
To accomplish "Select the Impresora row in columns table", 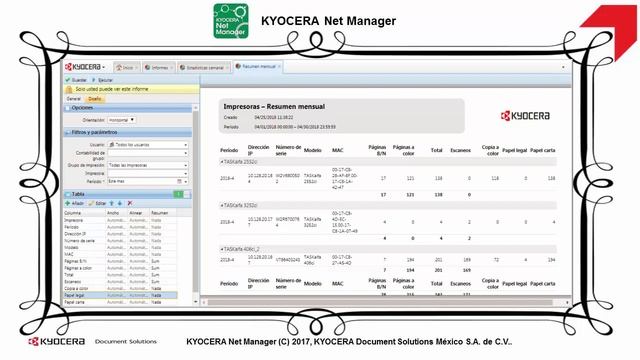I will (x=120, y=220).
